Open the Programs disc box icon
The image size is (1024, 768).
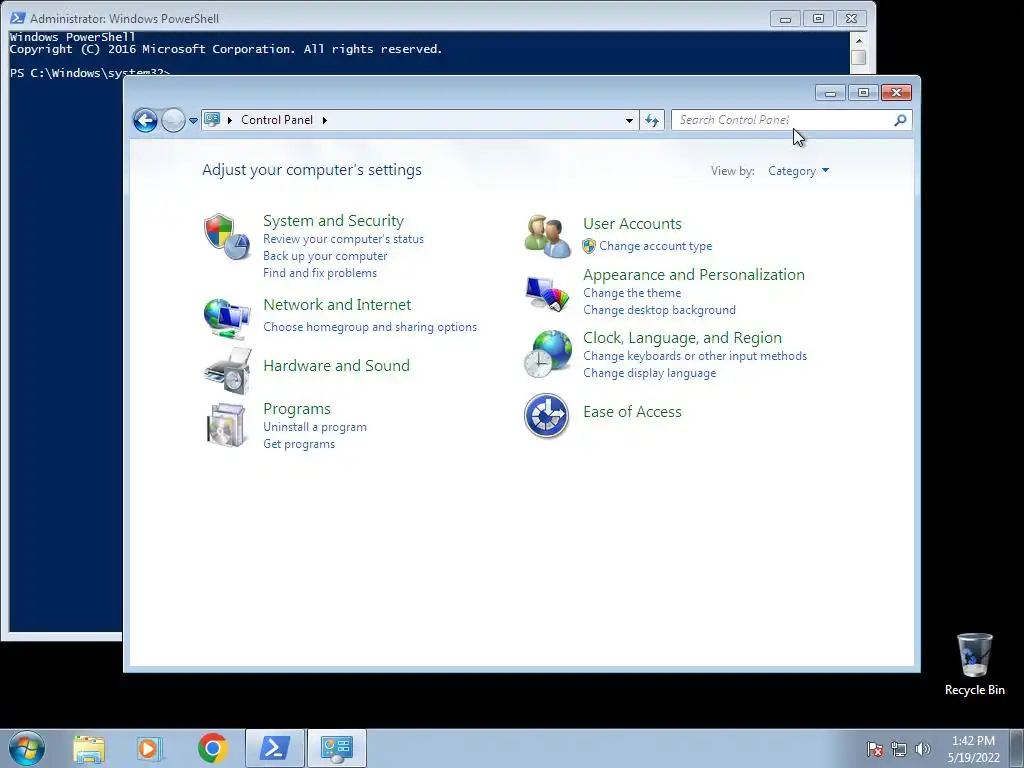[227, 425]
